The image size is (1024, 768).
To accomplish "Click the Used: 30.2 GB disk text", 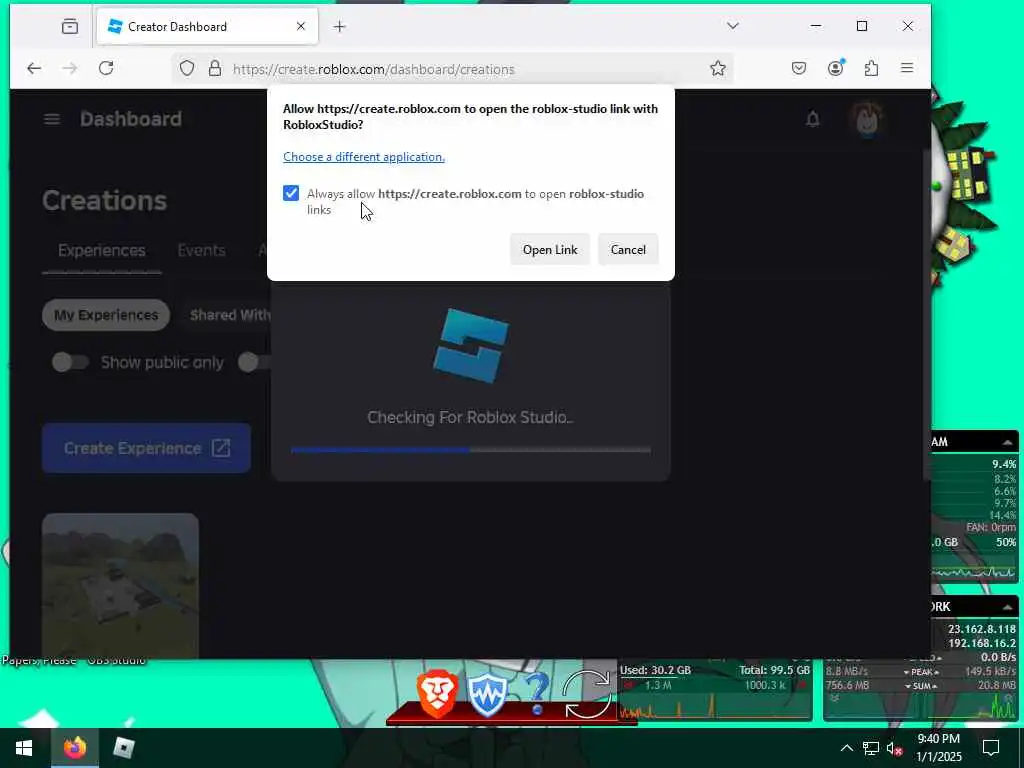I will 655,670.
